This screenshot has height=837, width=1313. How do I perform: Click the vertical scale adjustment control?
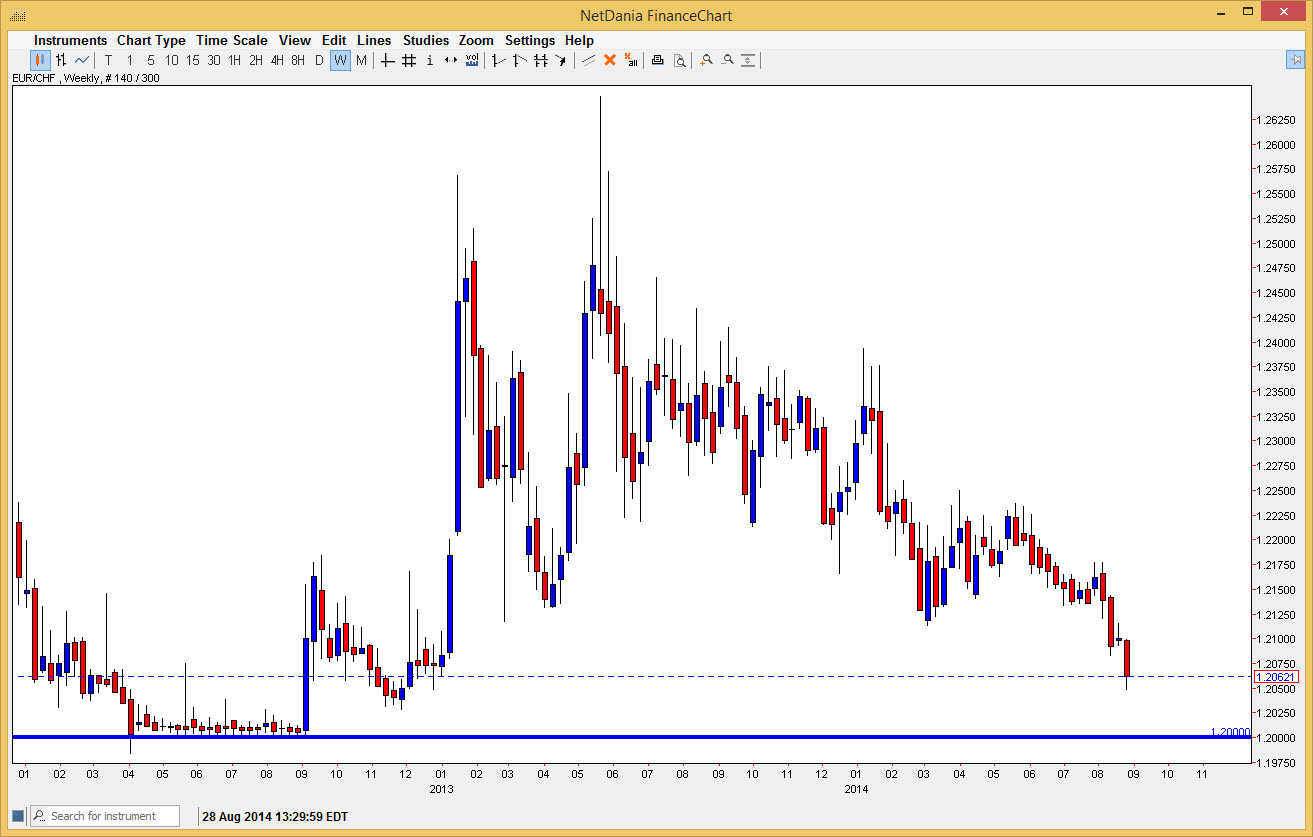[748, 60]
